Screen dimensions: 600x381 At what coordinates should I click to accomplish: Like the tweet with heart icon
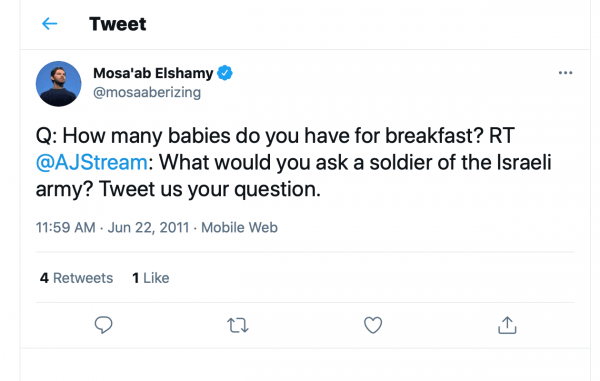point(373,325)
